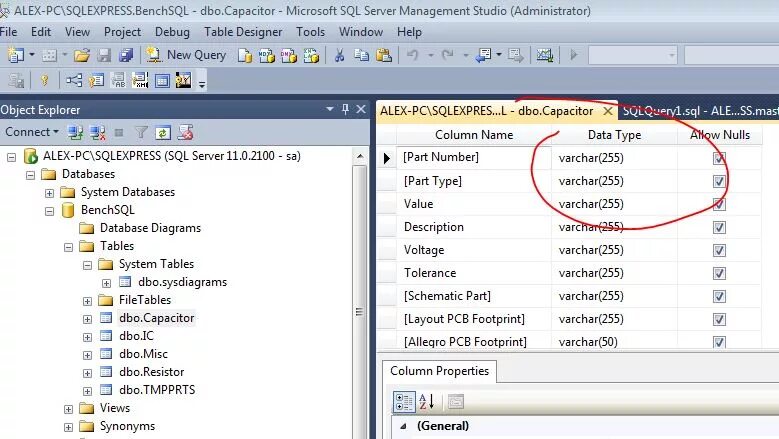Click the Save floppy disk icon
779x439 pixels.
click(x=104, y=55)
